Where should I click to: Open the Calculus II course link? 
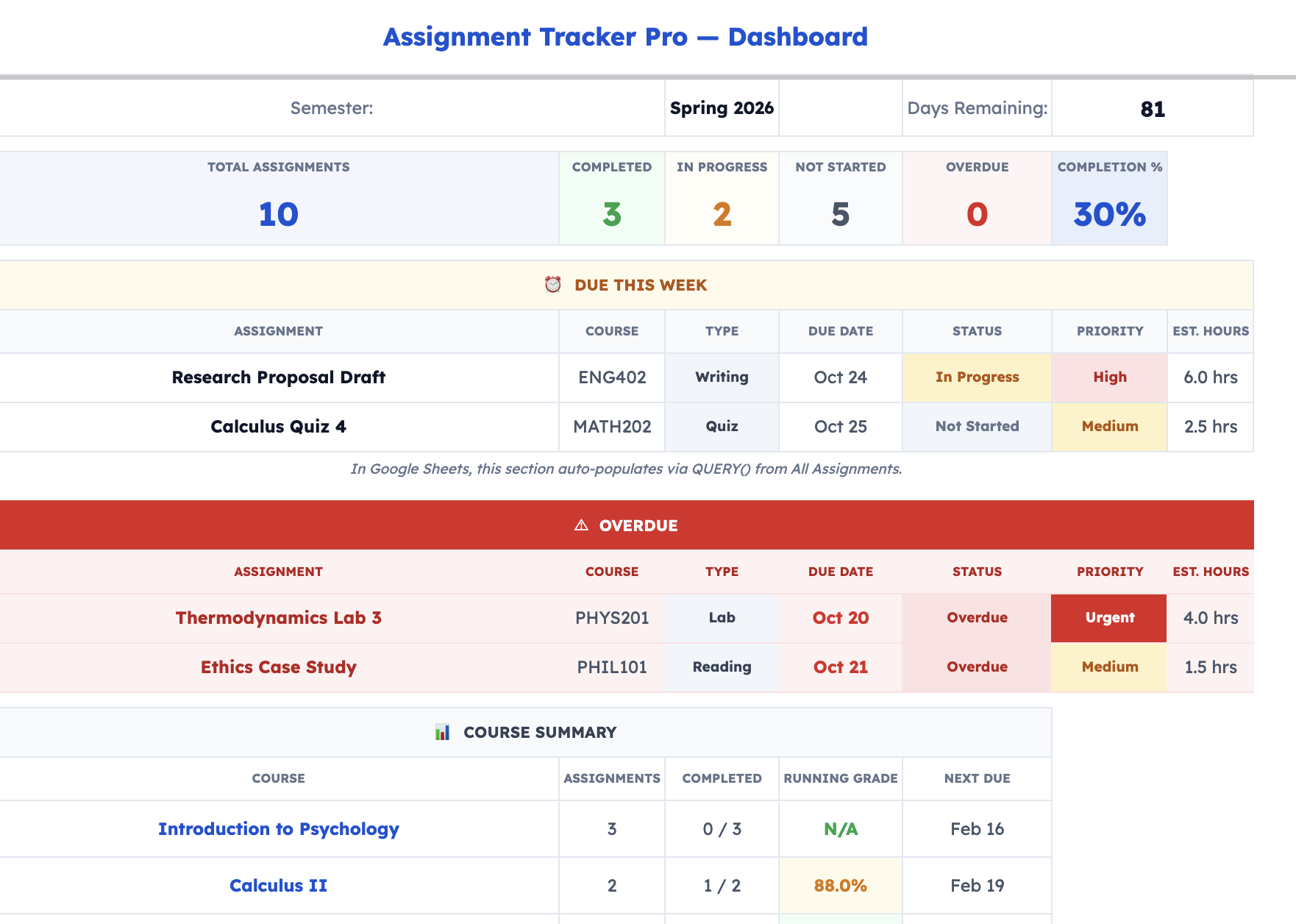(x=278, y=885)
